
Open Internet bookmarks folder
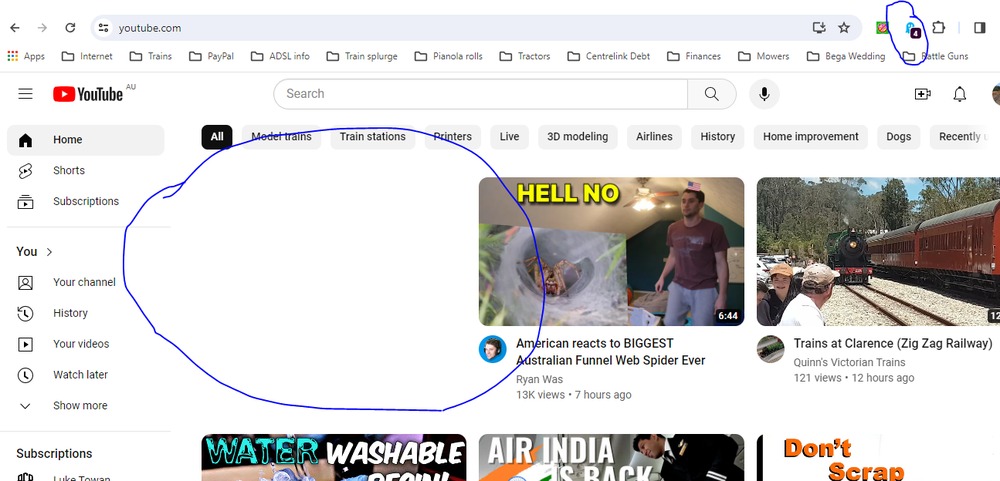[x=87, y=56]
